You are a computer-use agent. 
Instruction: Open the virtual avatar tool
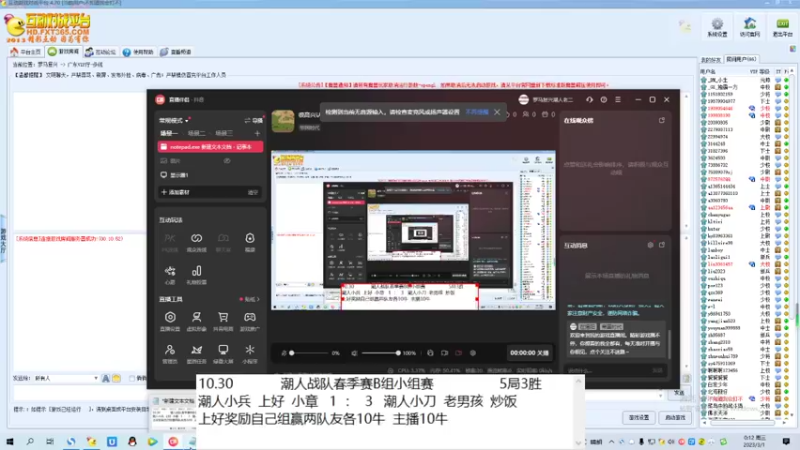point(196,317)
